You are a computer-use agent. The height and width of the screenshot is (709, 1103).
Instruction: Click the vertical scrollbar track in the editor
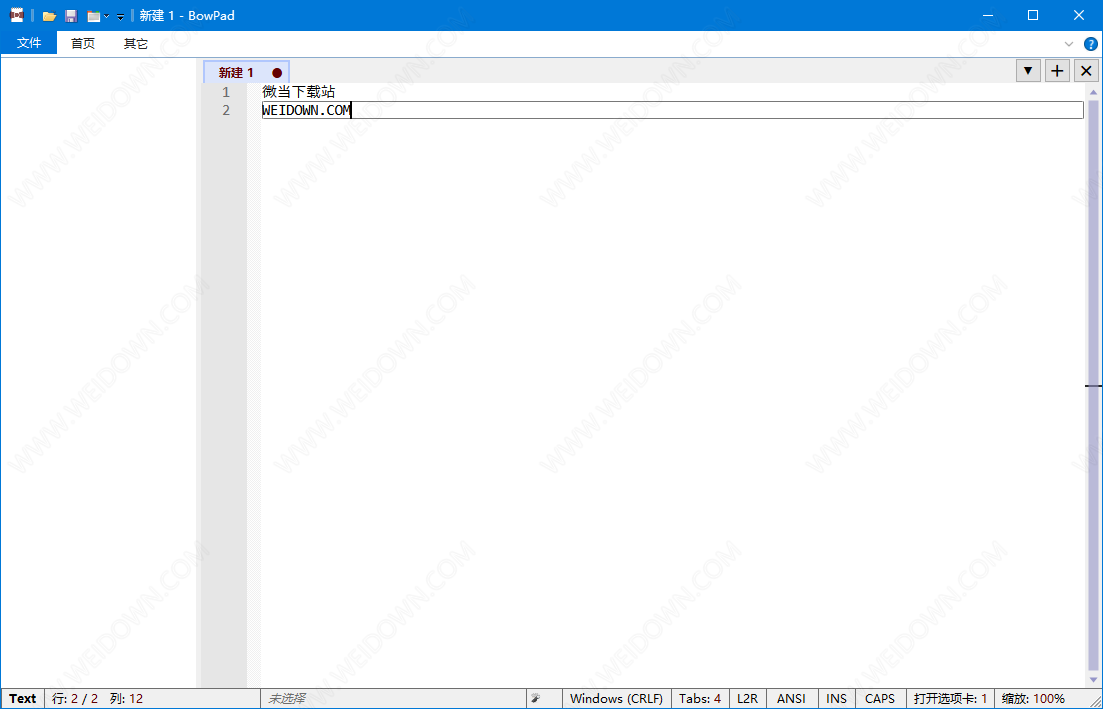(x=1094, y=385)
